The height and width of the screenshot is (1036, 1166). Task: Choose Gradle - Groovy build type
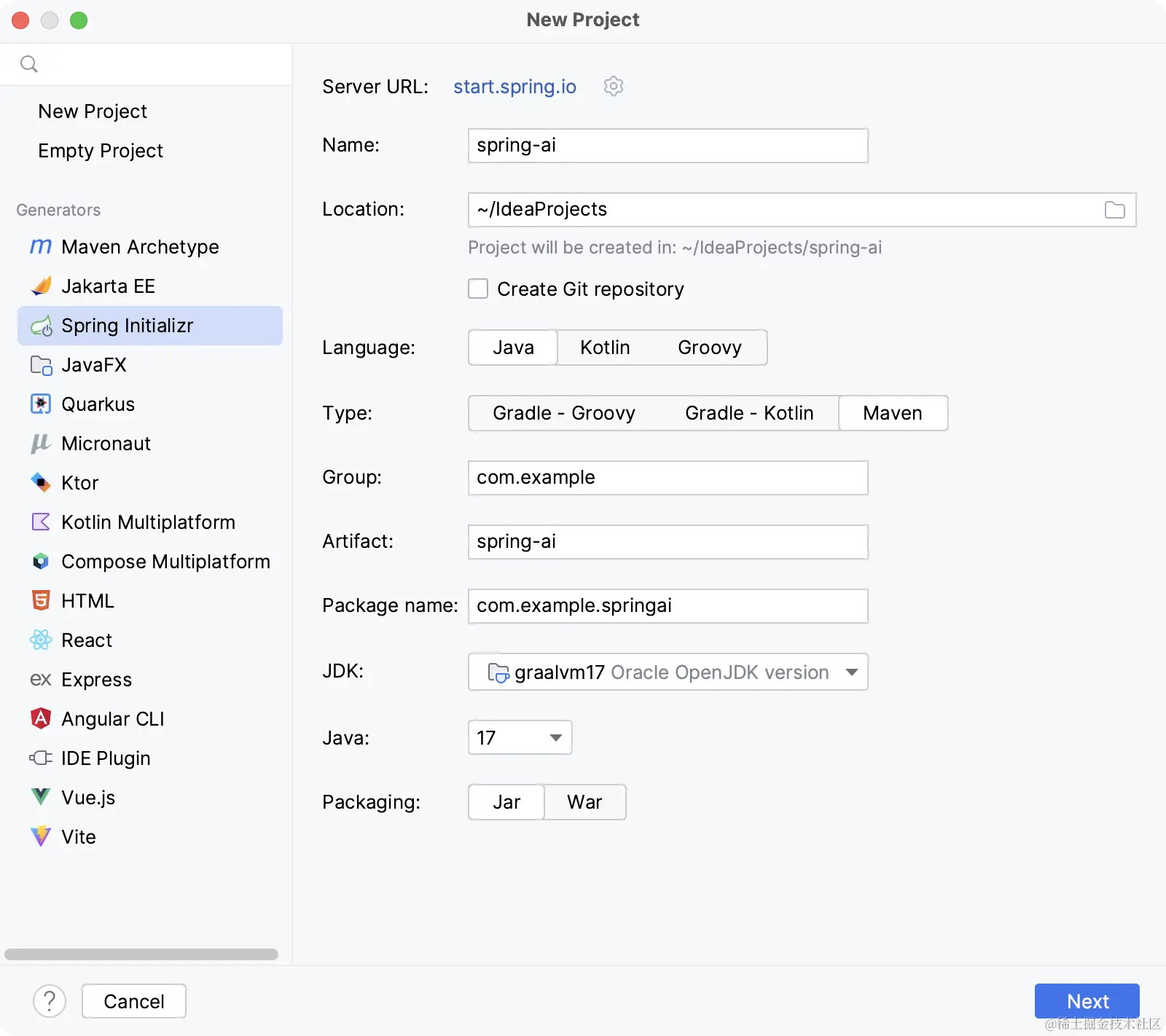[564, 413]
